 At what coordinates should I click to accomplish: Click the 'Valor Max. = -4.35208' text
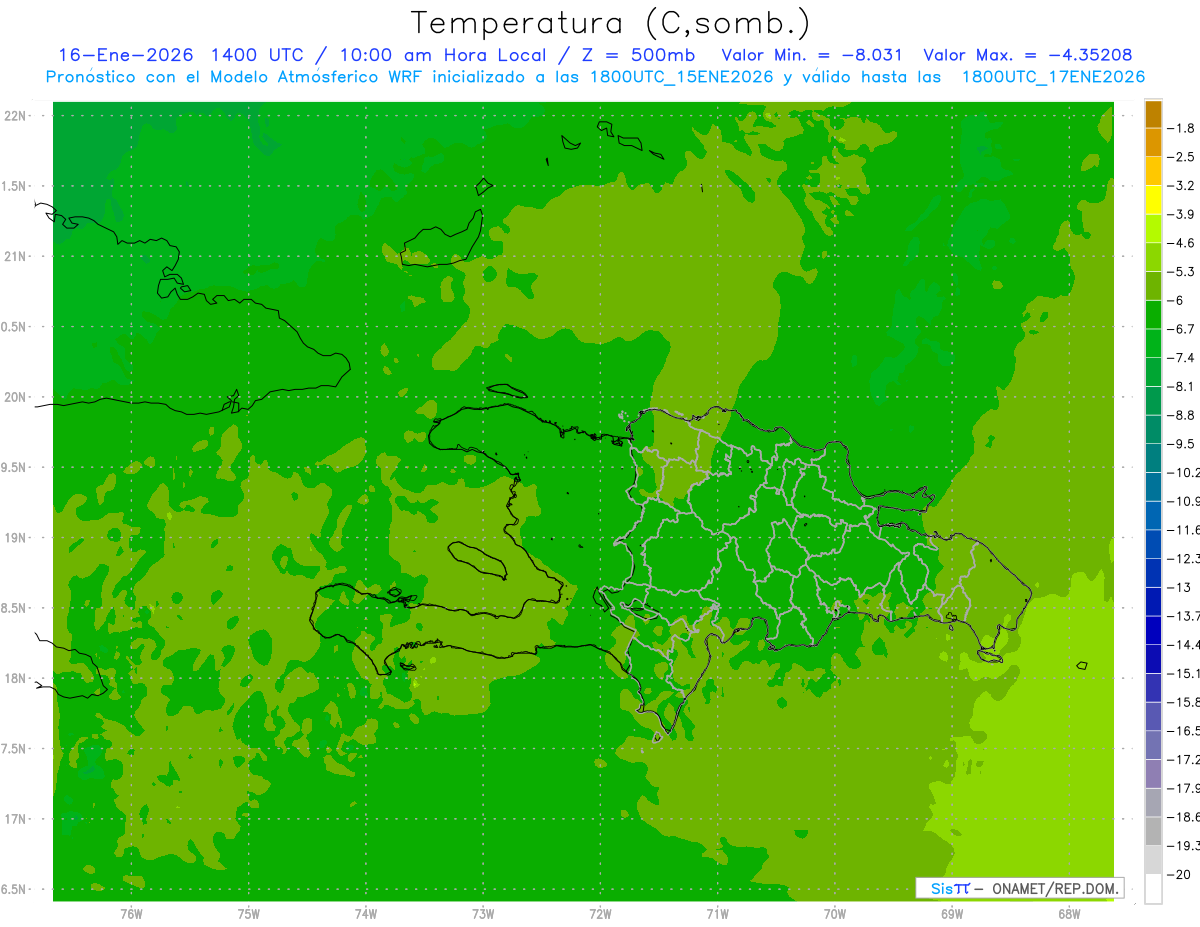tap(1028, 55)
